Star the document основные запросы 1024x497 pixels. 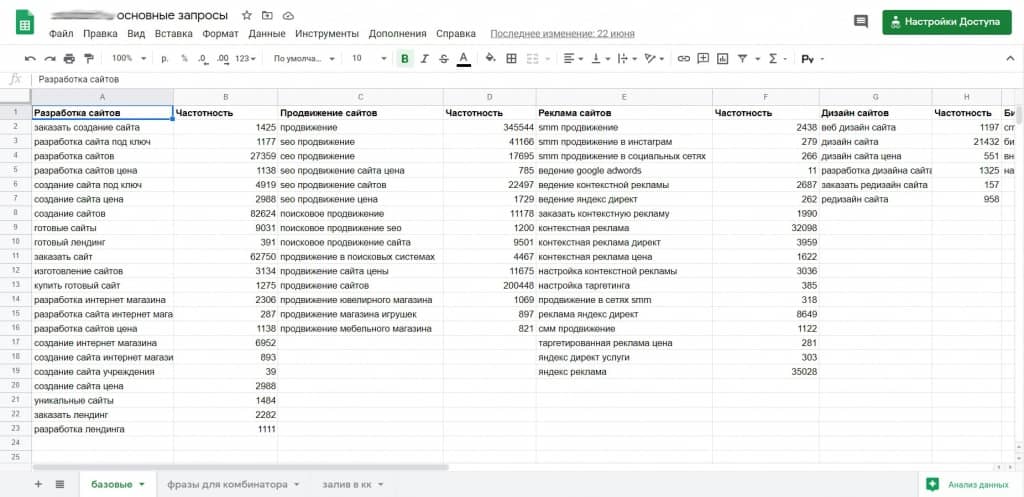[247, 16]
